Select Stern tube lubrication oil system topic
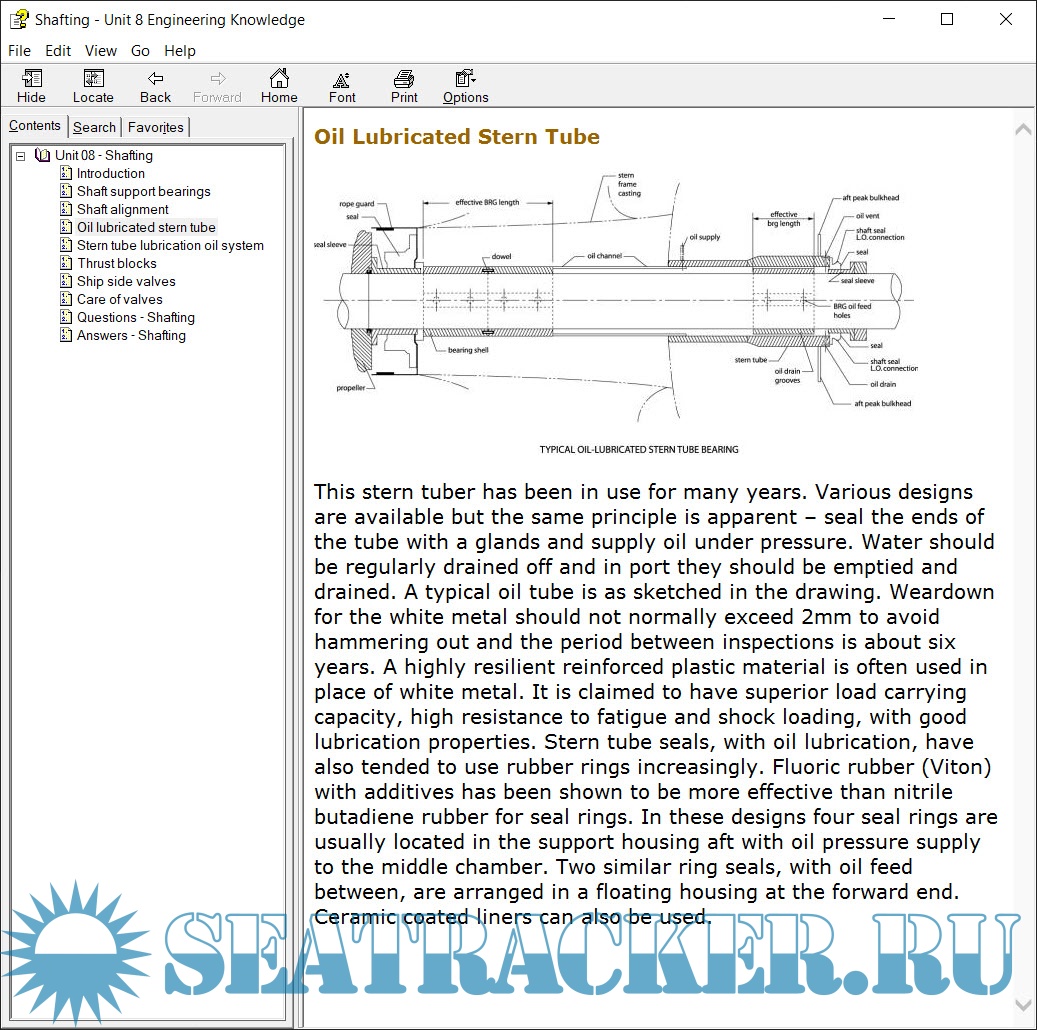This screenshot has width=1037, height=1030. [170, 245]
